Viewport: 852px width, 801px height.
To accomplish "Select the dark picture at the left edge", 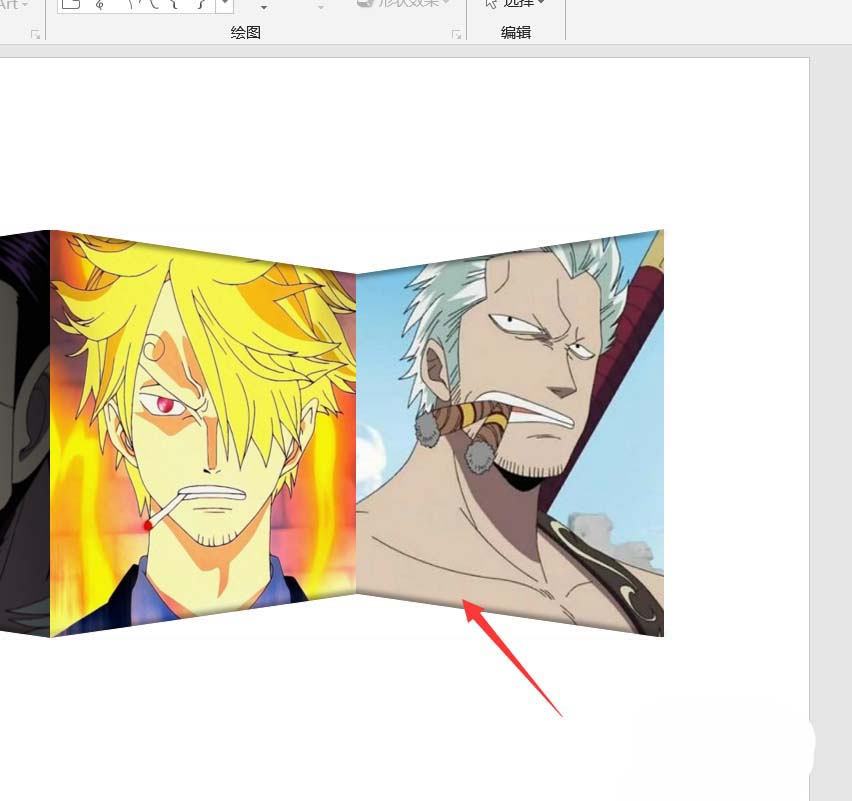I will (x=25, y=433).
